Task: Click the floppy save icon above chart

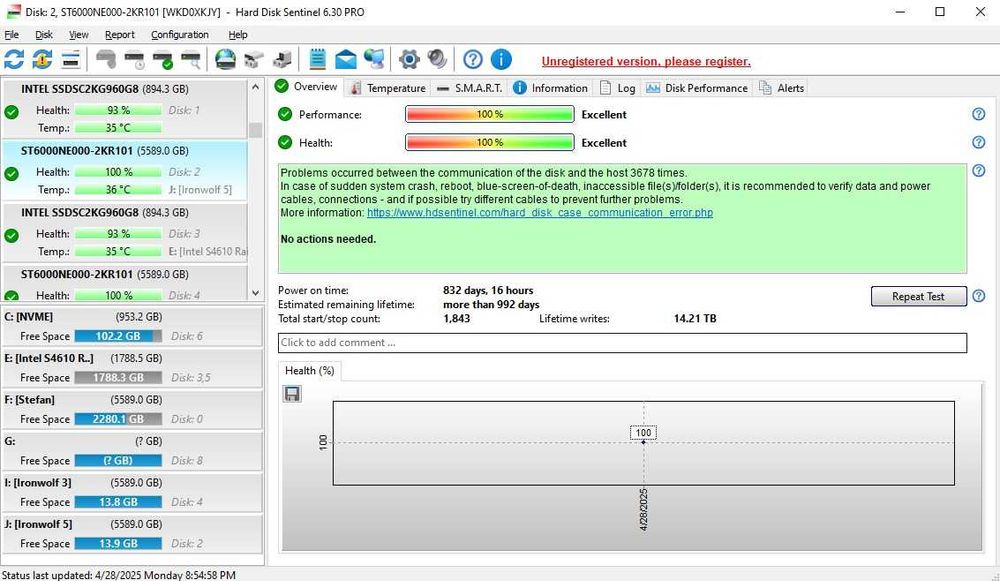Action: click(x=292, y=393)
